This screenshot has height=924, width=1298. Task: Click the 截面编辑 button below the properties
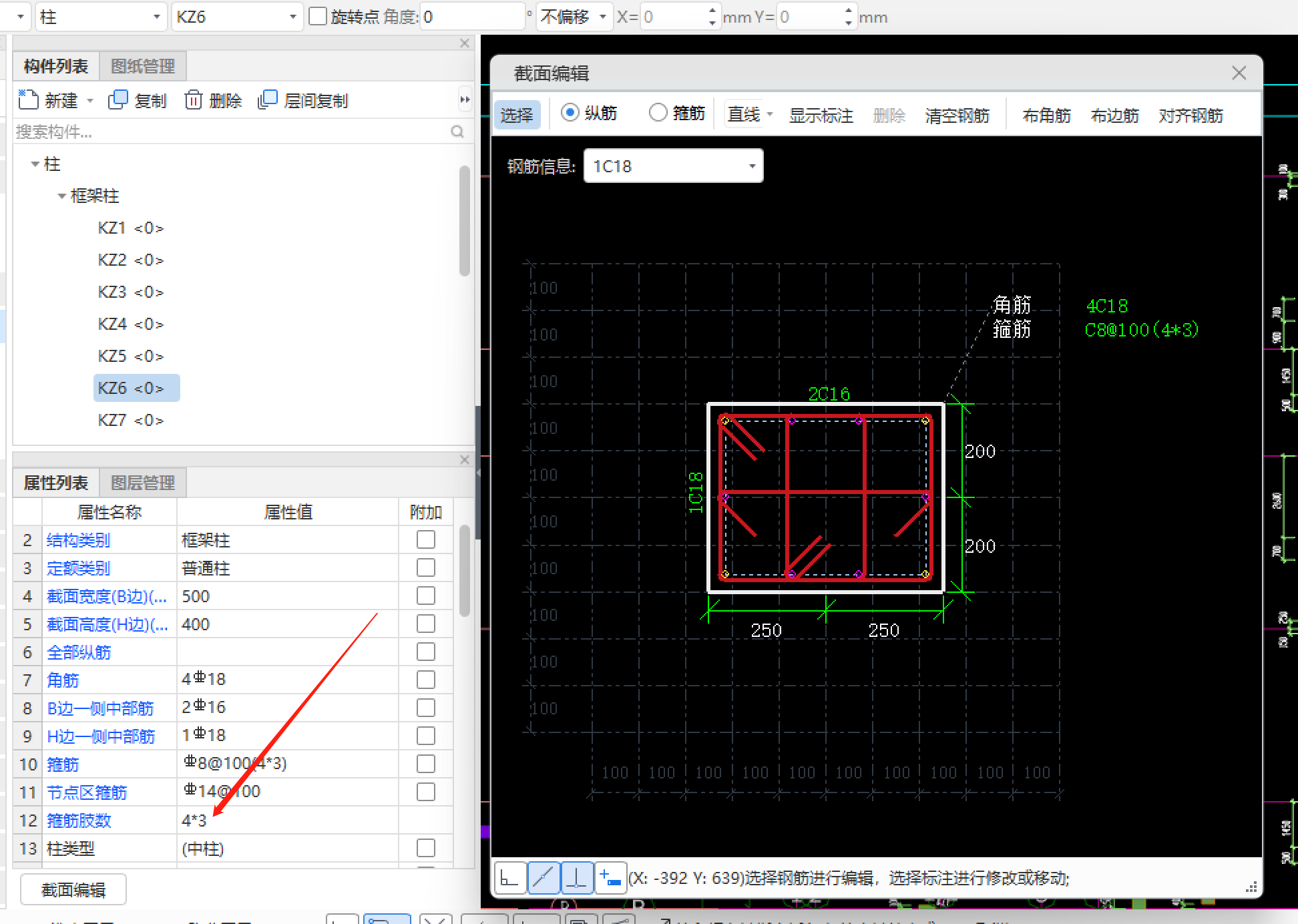coord(73,890)
